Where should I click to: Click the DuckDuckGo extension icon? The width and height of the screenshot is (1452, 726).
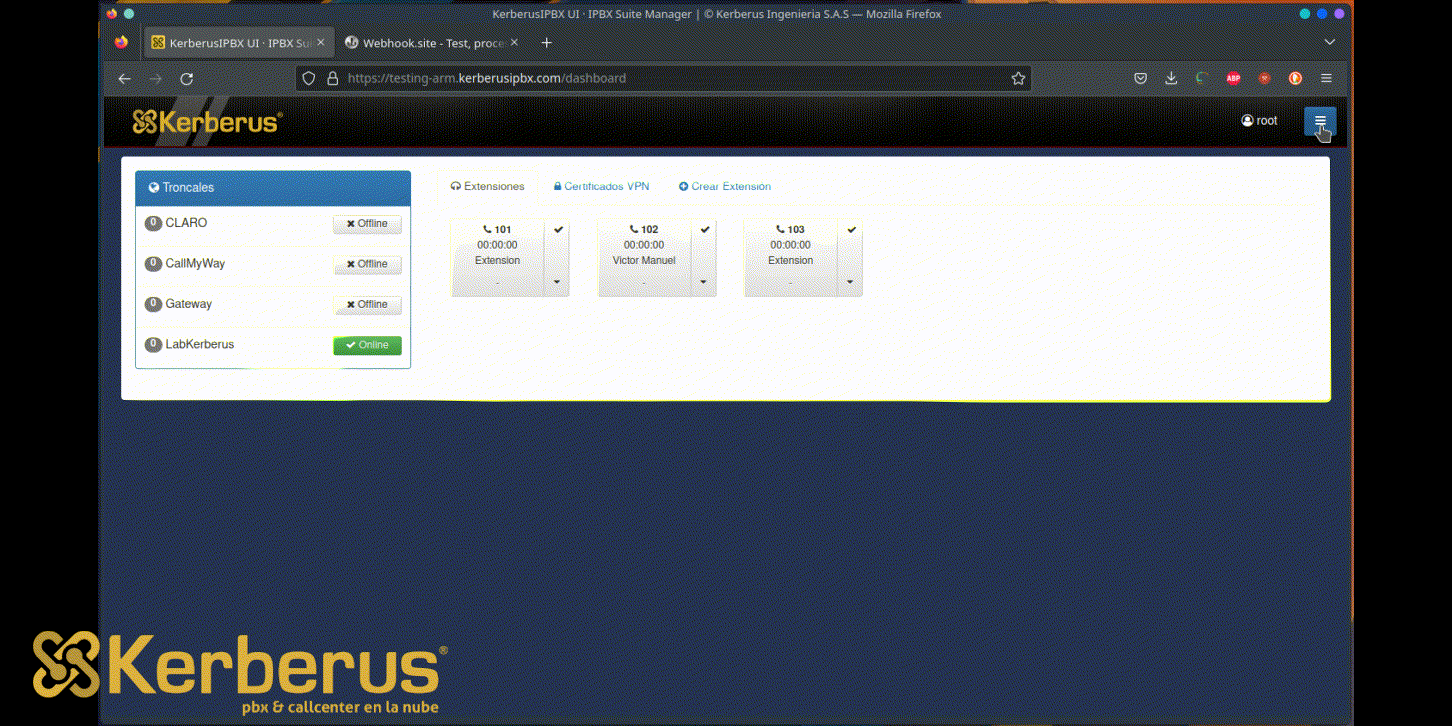[x=1295, y=78]
